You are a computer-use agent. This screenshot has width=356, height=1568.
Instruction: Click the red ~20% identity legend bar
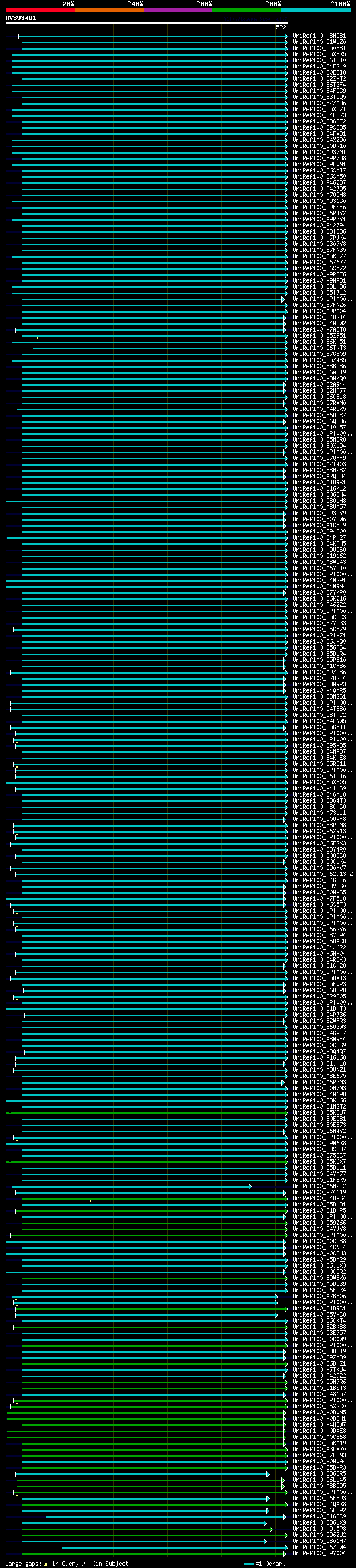[x=39, y=10]
